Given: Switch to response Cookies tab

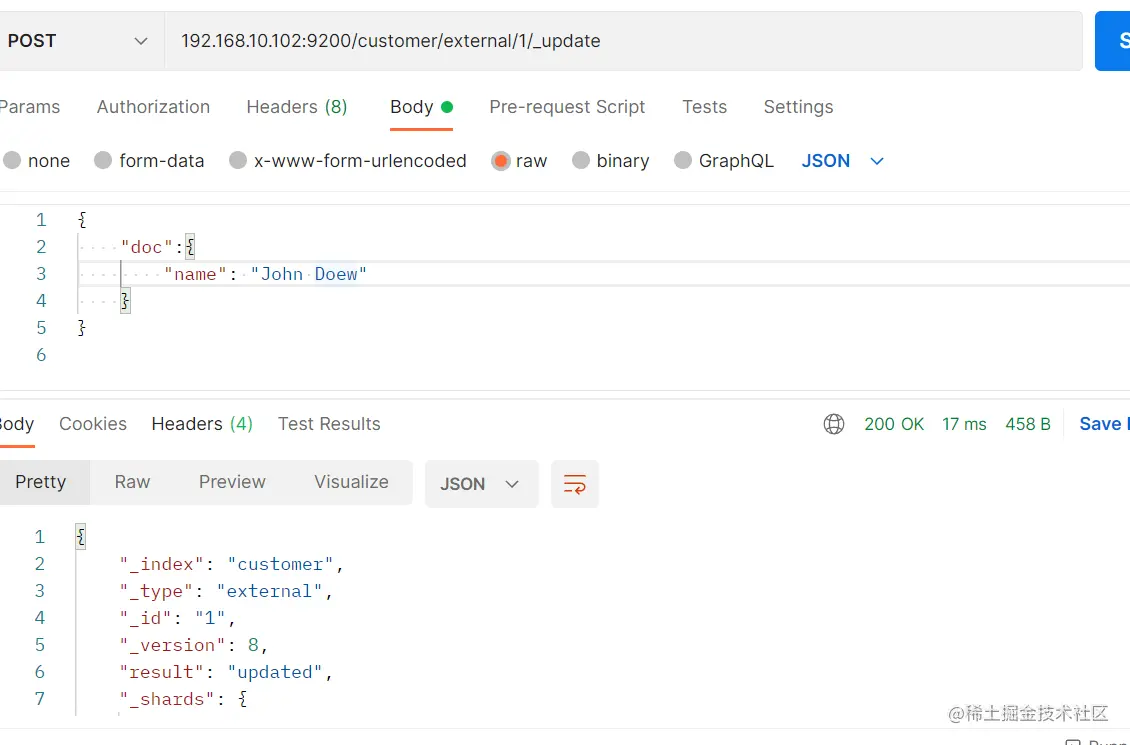Looking at the screenshot, I should [x=93, y=424].
